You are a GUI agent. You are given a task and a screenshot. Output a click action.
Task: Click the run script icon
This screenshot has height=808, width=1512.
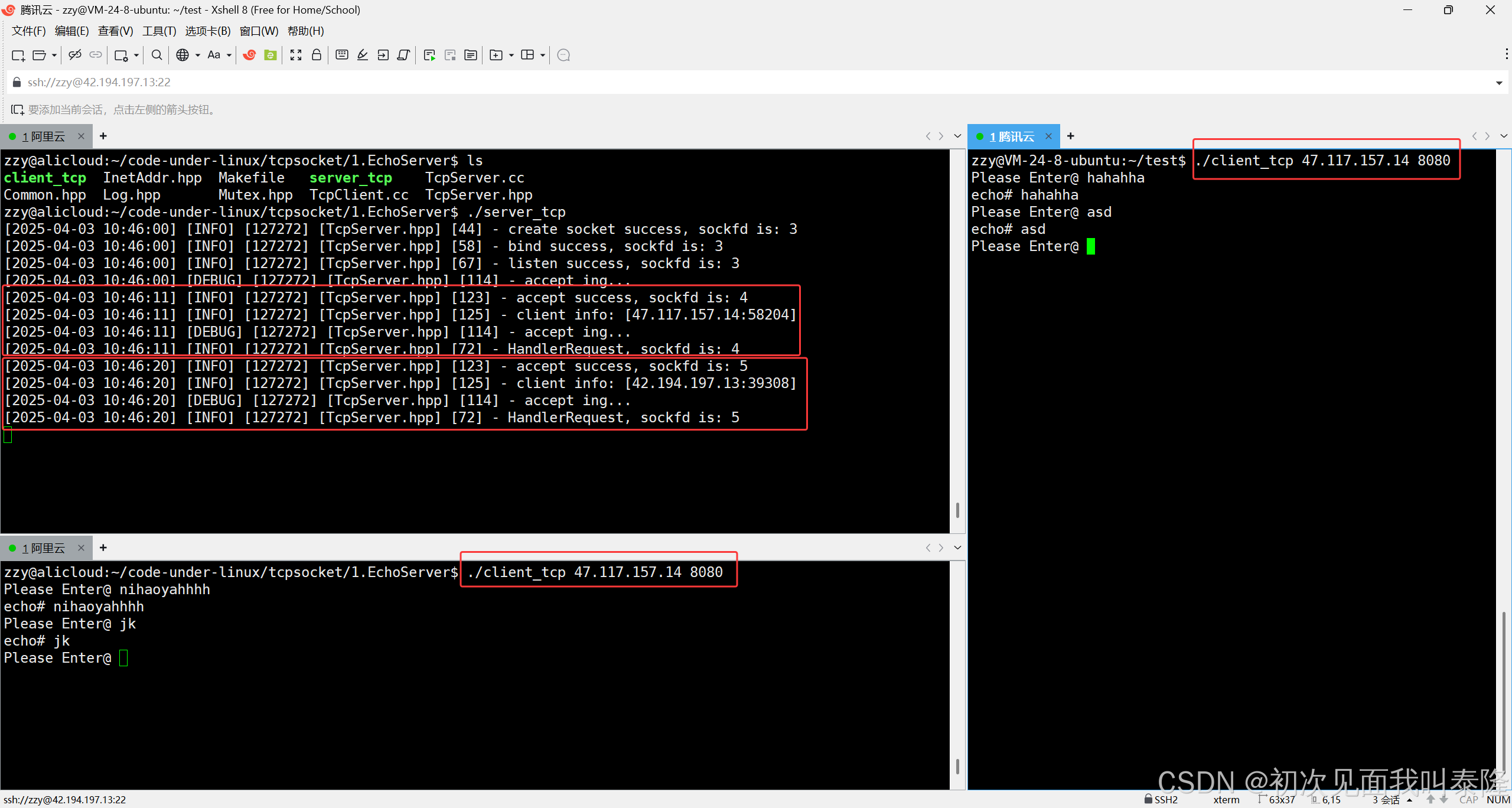tap(429, 55)
